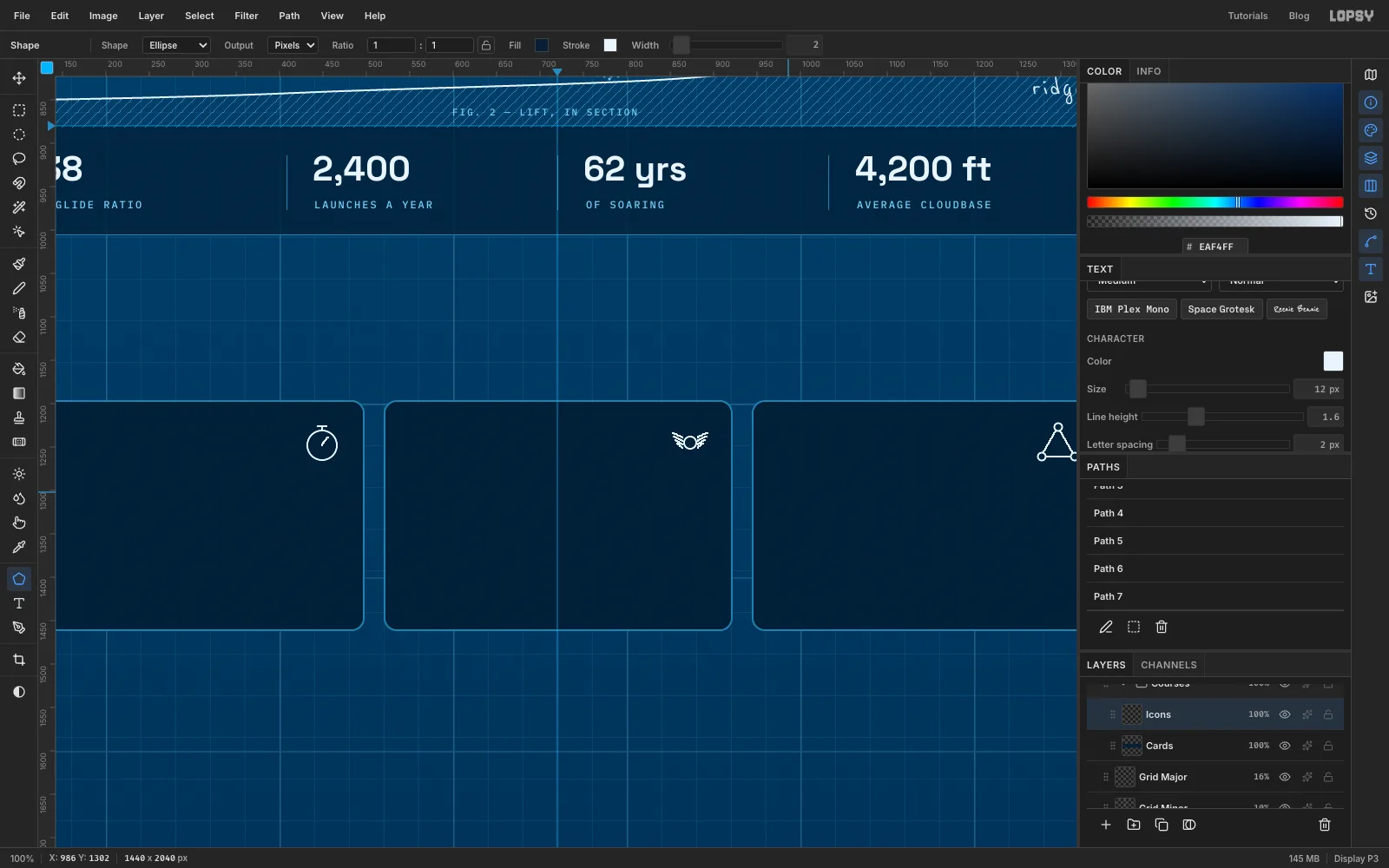Select the Pencil tool
Viewport: 1389px width, 868px height.
19,288
